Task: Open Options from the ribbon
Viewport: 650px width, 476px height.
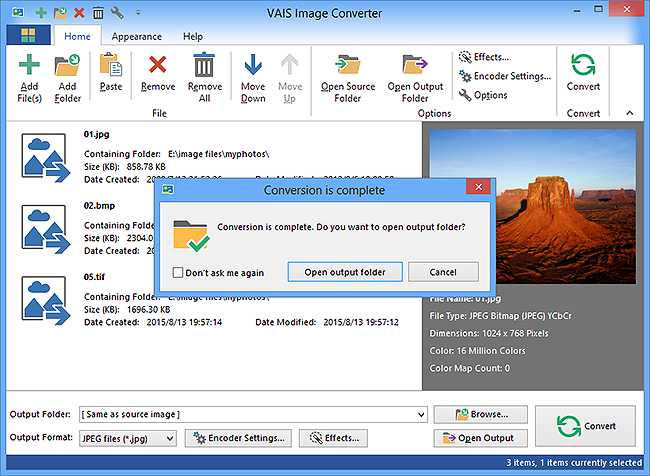Action: tap(483, 95)
